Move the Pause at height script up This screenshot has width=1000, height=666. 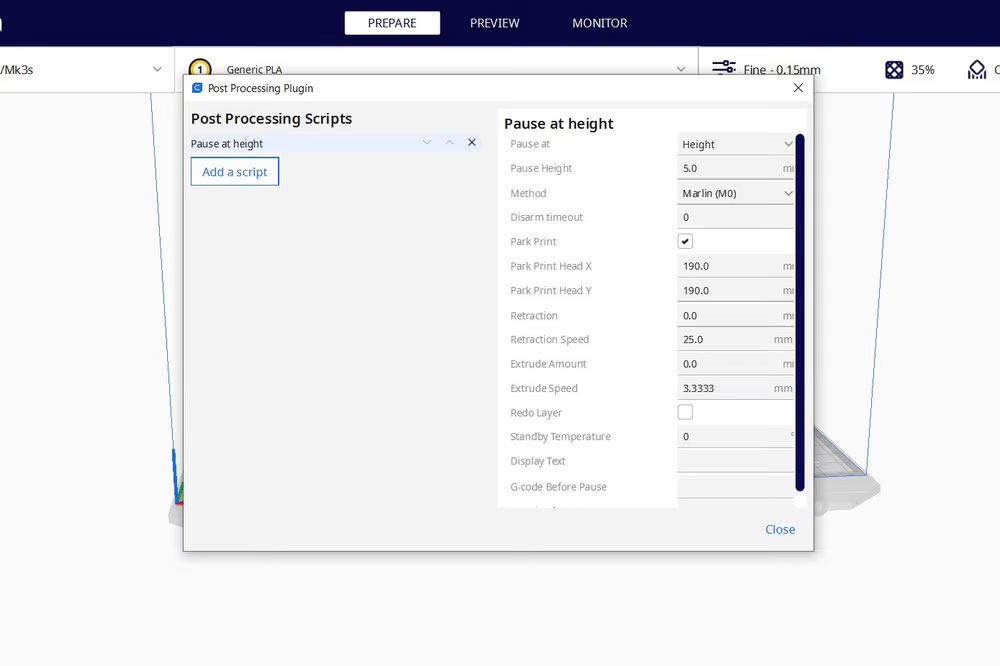[450, 143]
